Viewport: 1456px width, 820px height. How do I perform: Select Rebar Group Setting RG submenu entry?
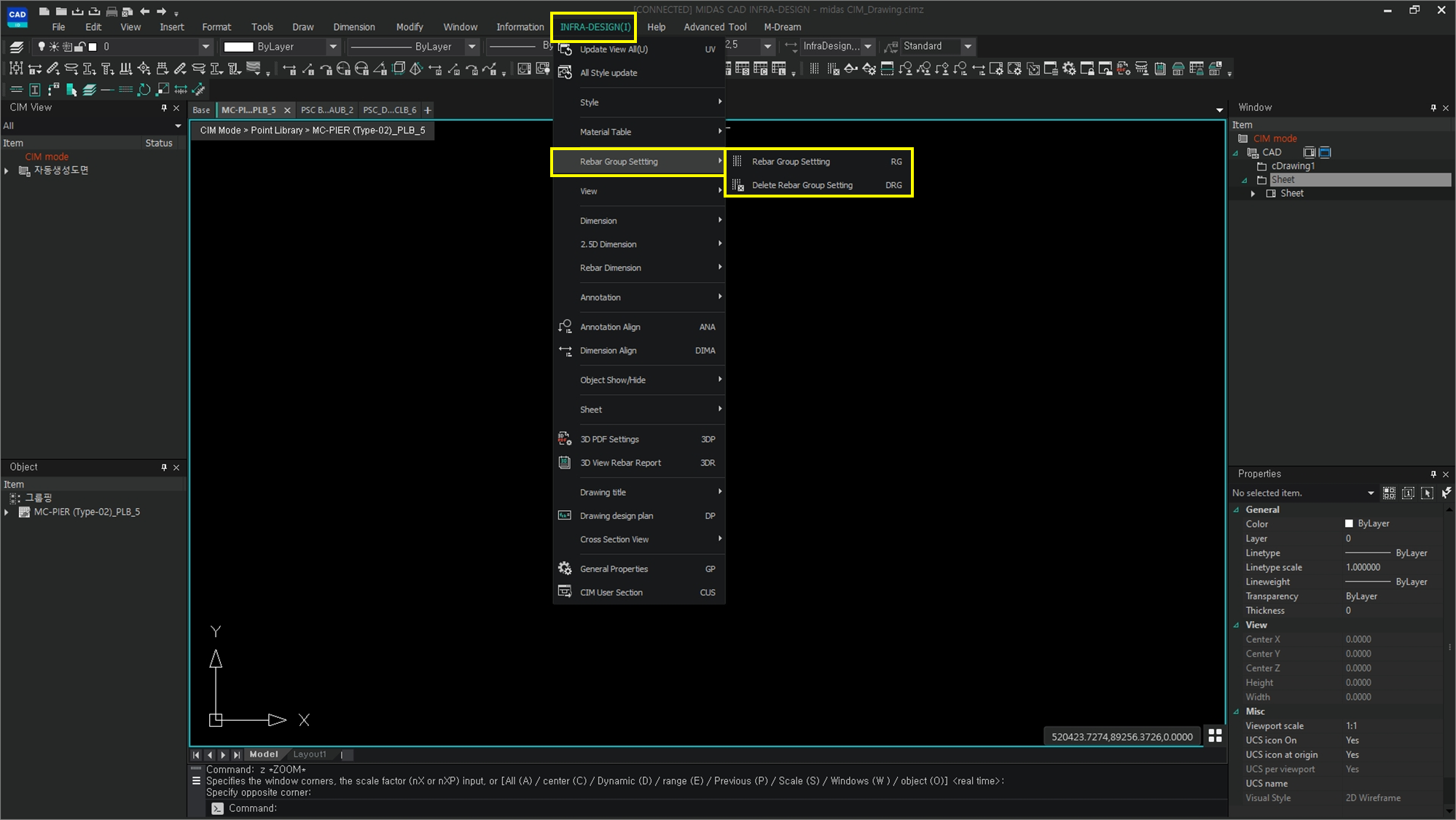tap(819, 162)
